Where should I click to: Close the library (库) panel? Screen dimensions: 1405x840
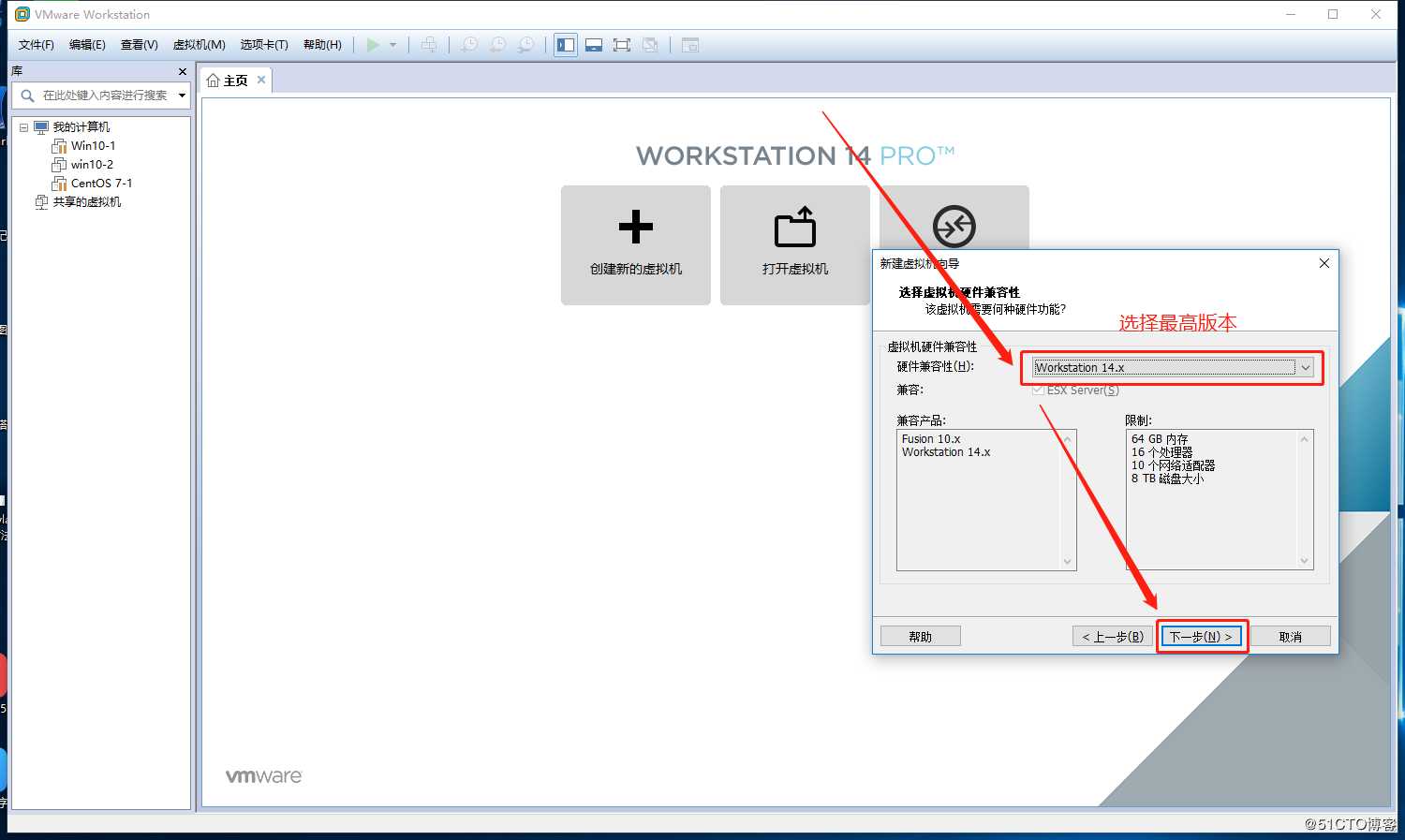pos(183,71)
